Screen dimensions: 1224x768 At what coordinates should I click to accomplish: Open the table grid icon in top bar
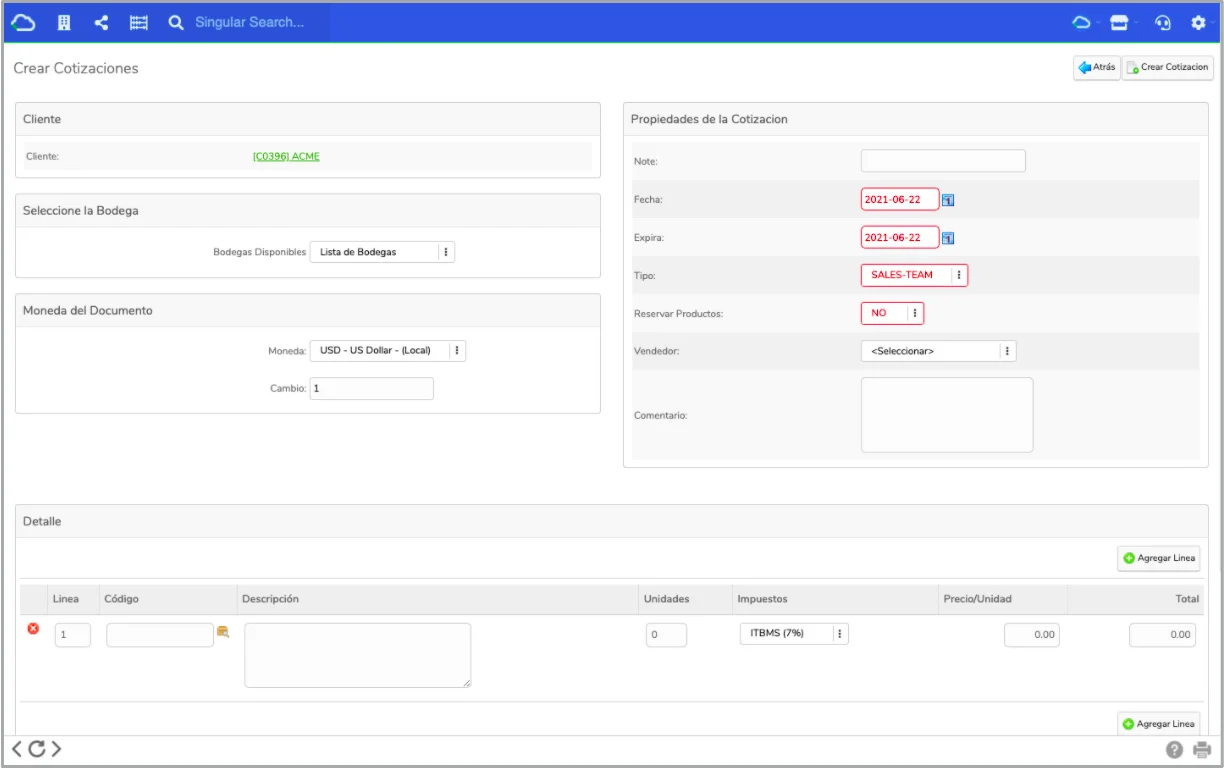(x=139, y=22)
